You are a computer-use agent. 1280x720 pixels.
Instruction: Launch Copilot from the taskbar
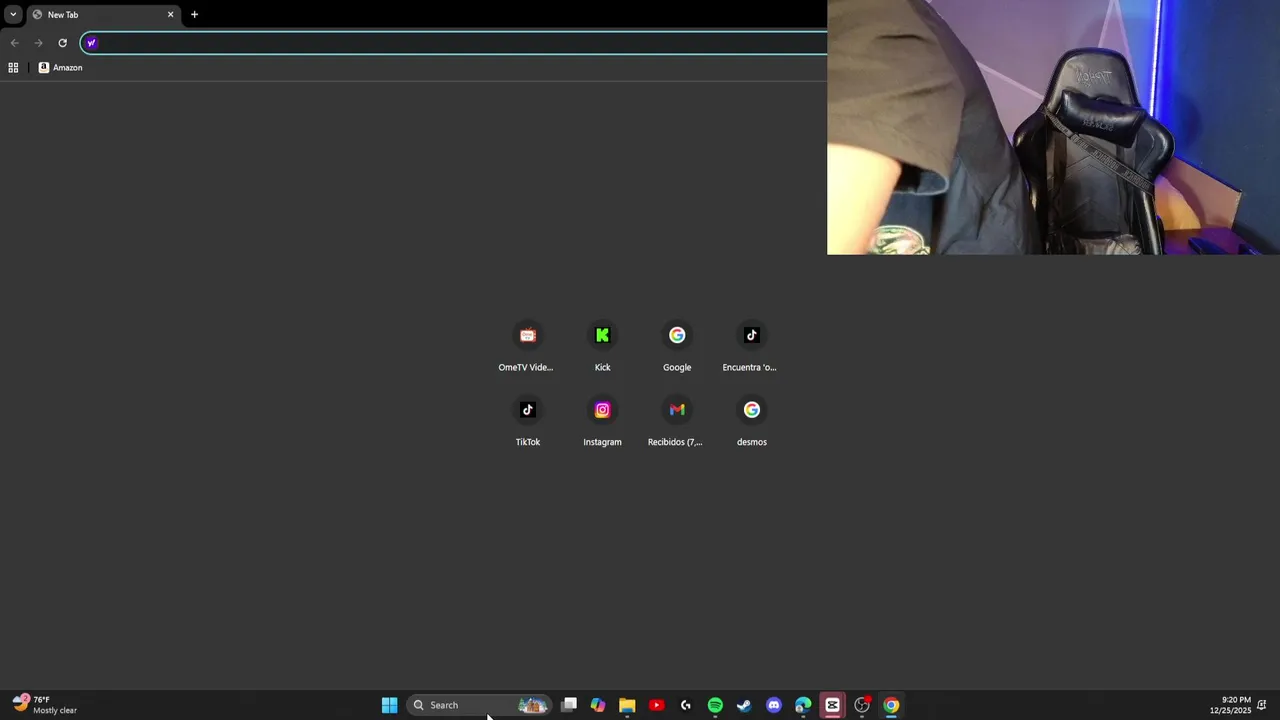point(598,705)
